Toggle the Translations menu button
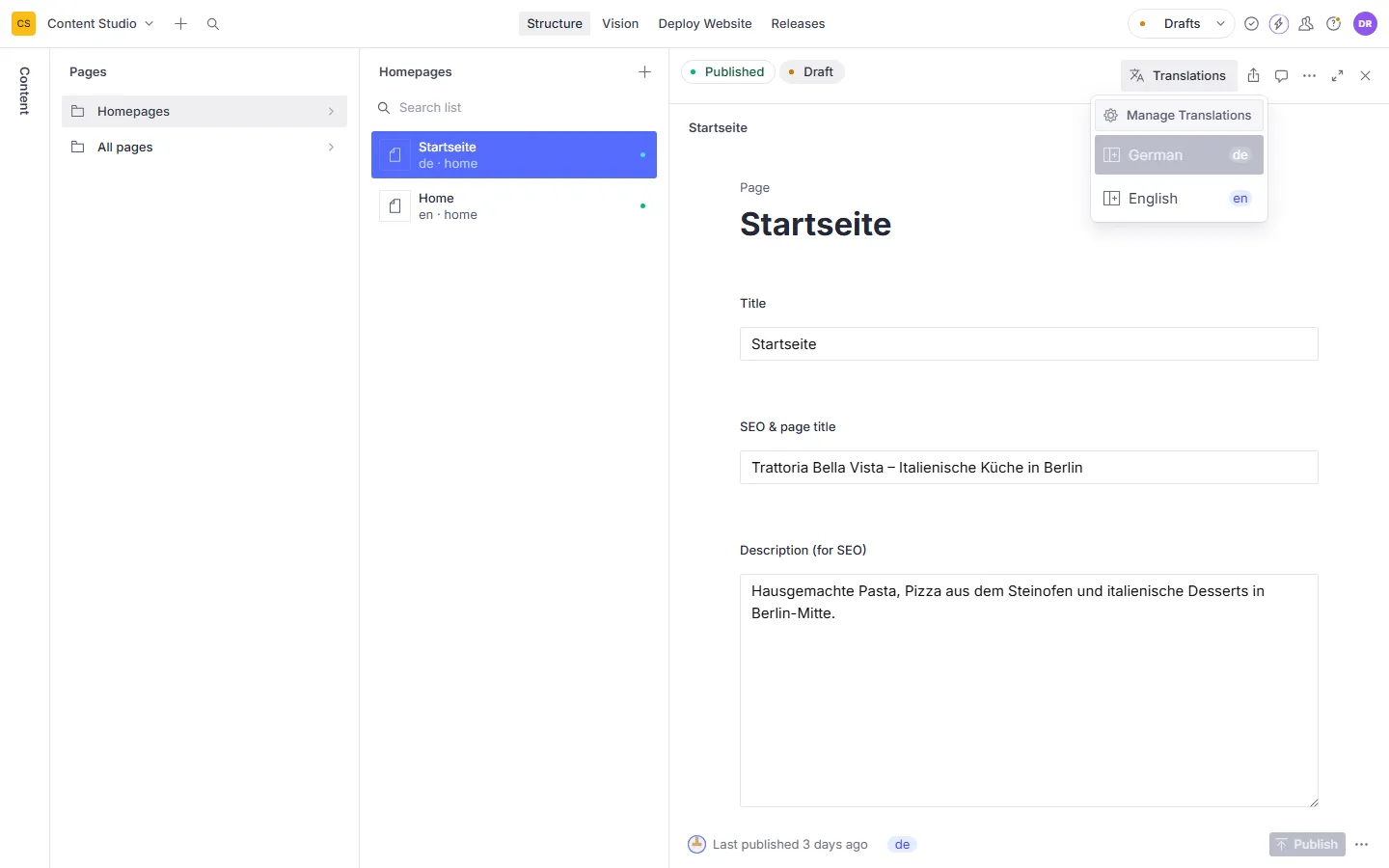Image resolution: width=1389 pixels, height=868 pixels. (1179, 75)
